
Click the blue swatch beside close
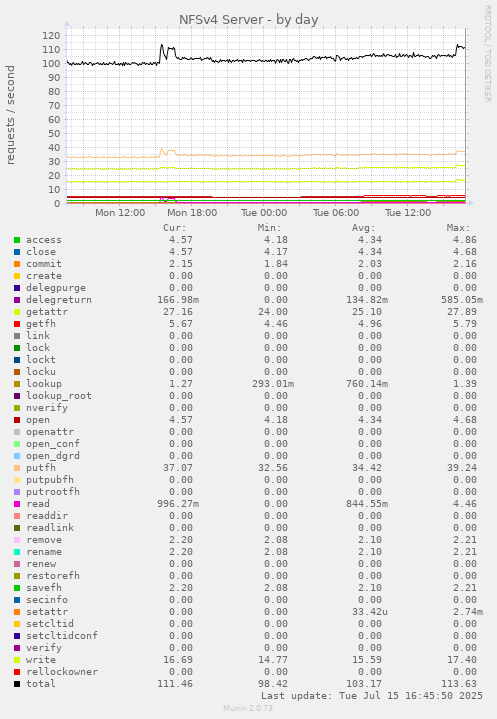(x=17, y=252)
